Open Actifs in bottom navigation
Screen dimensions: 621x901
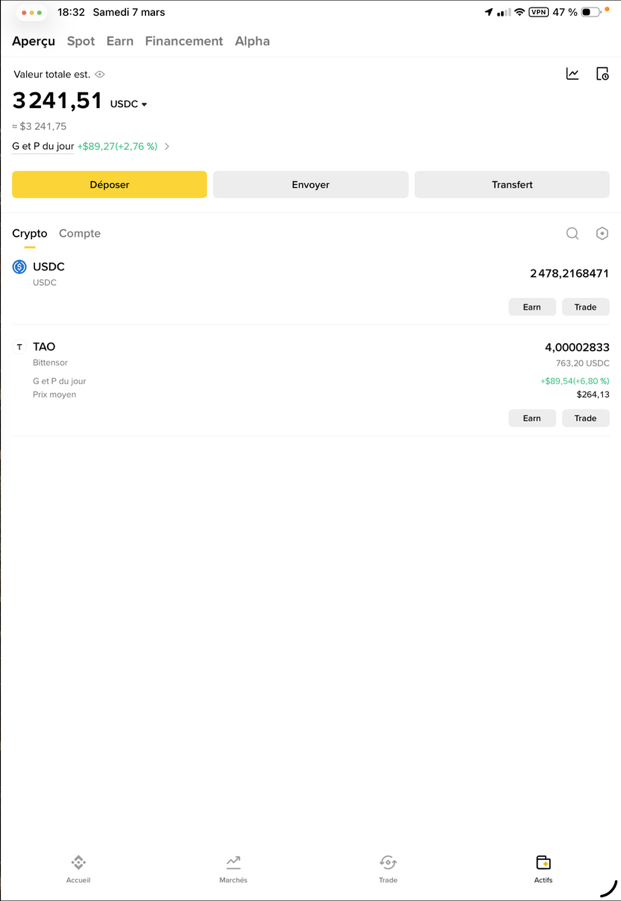coord(543,868)
